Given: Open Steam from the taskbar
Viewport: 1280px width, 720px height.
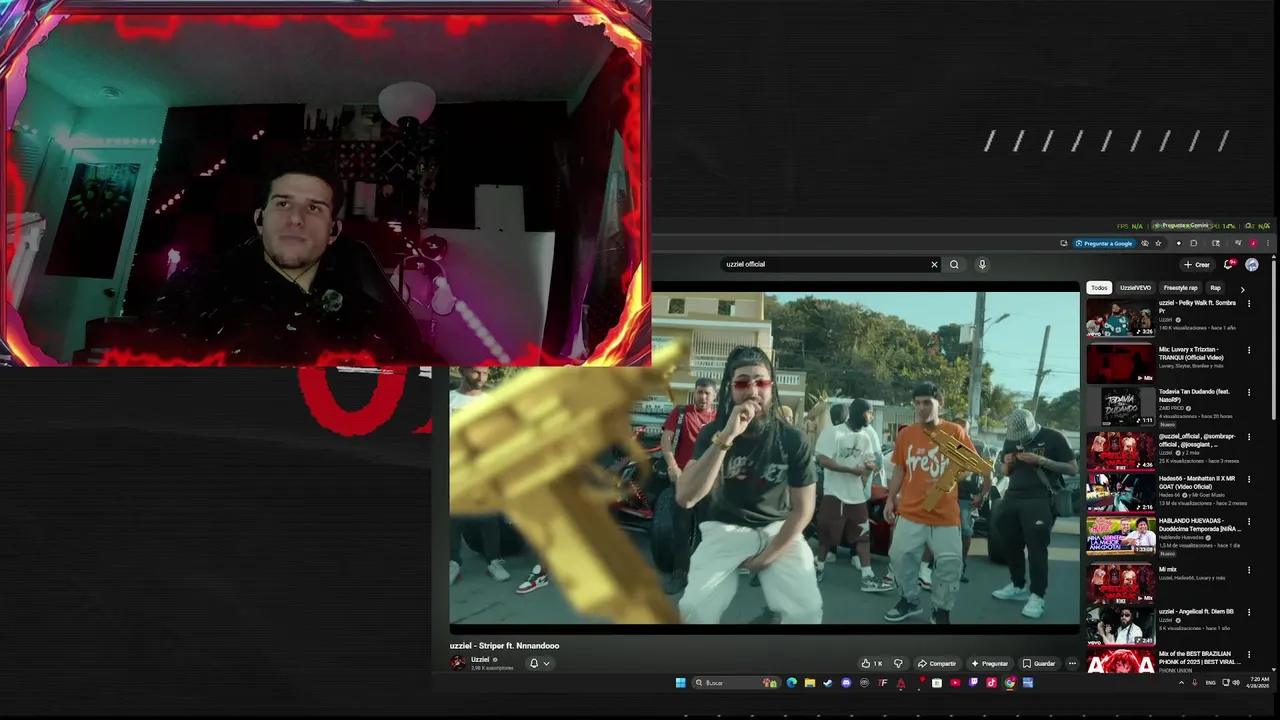Looking at the screenshot, I should pyautogui.click(x=827, y=683).
